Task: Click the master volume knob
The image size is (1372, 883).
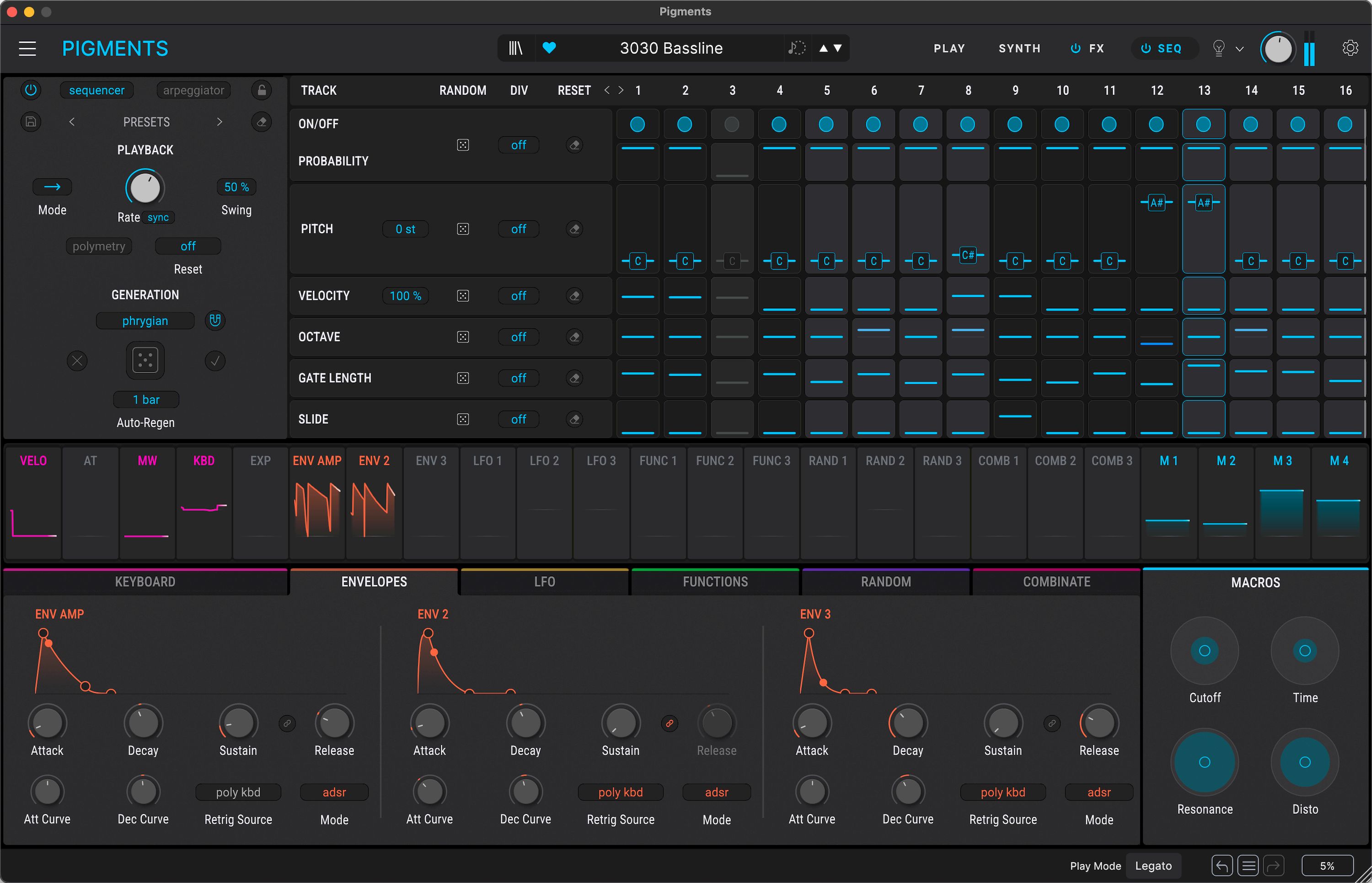Action: (x=1277, y=49)
